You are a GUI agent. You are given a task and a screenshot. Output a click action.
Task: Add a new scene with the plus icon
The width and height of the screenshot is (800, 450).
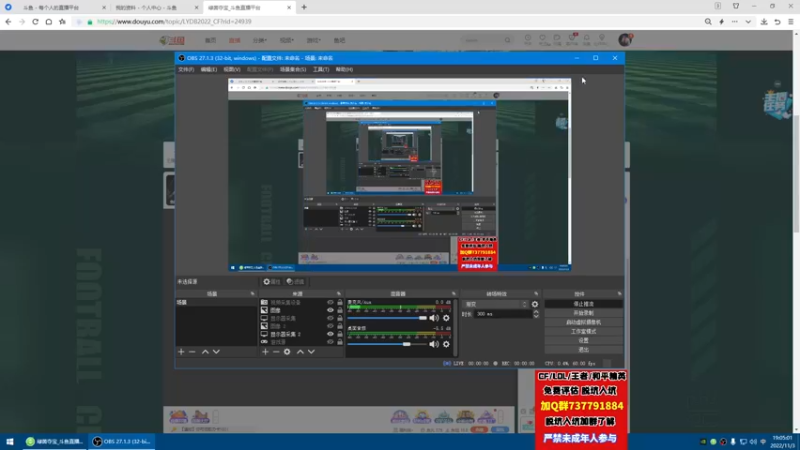[x=181, y=352]
